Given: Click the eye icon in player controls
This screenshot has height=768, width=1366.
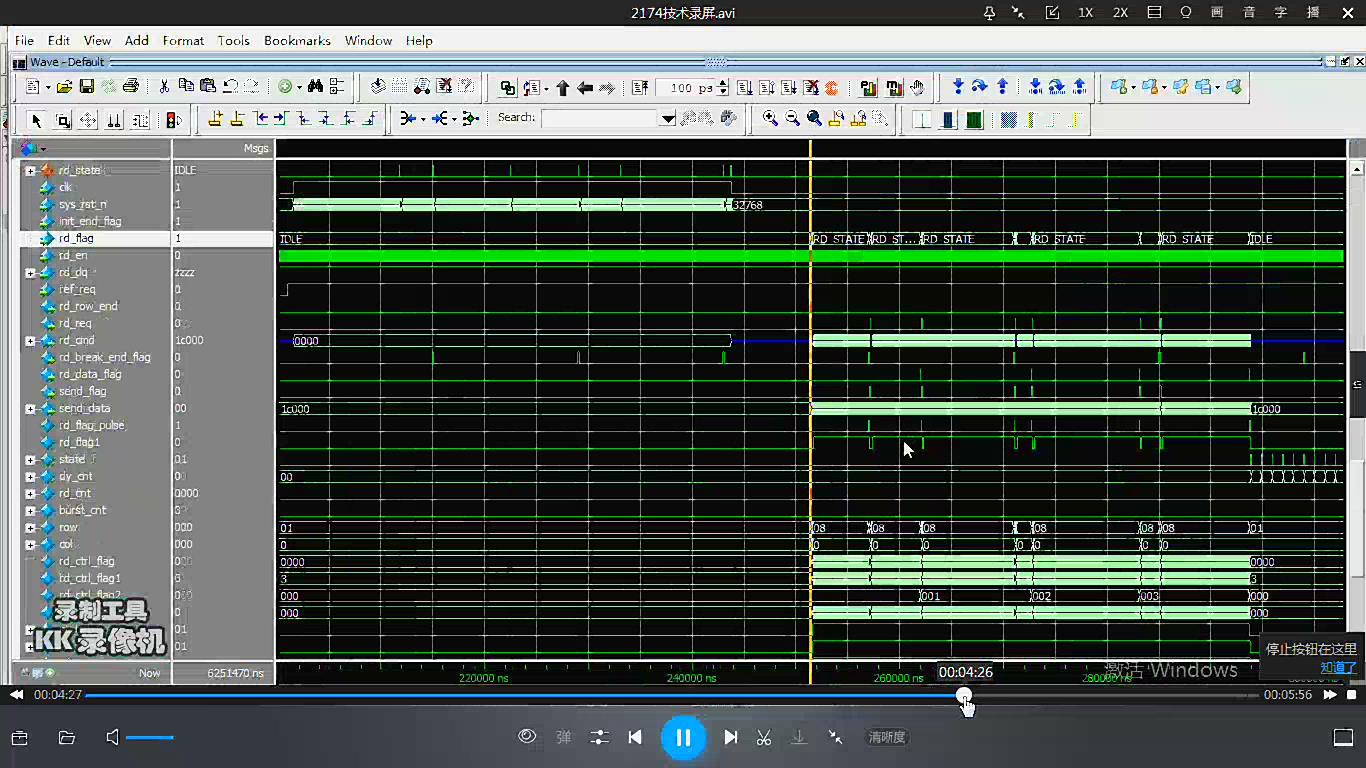Looking at the screenshot, I should click(x=527, y=737).
